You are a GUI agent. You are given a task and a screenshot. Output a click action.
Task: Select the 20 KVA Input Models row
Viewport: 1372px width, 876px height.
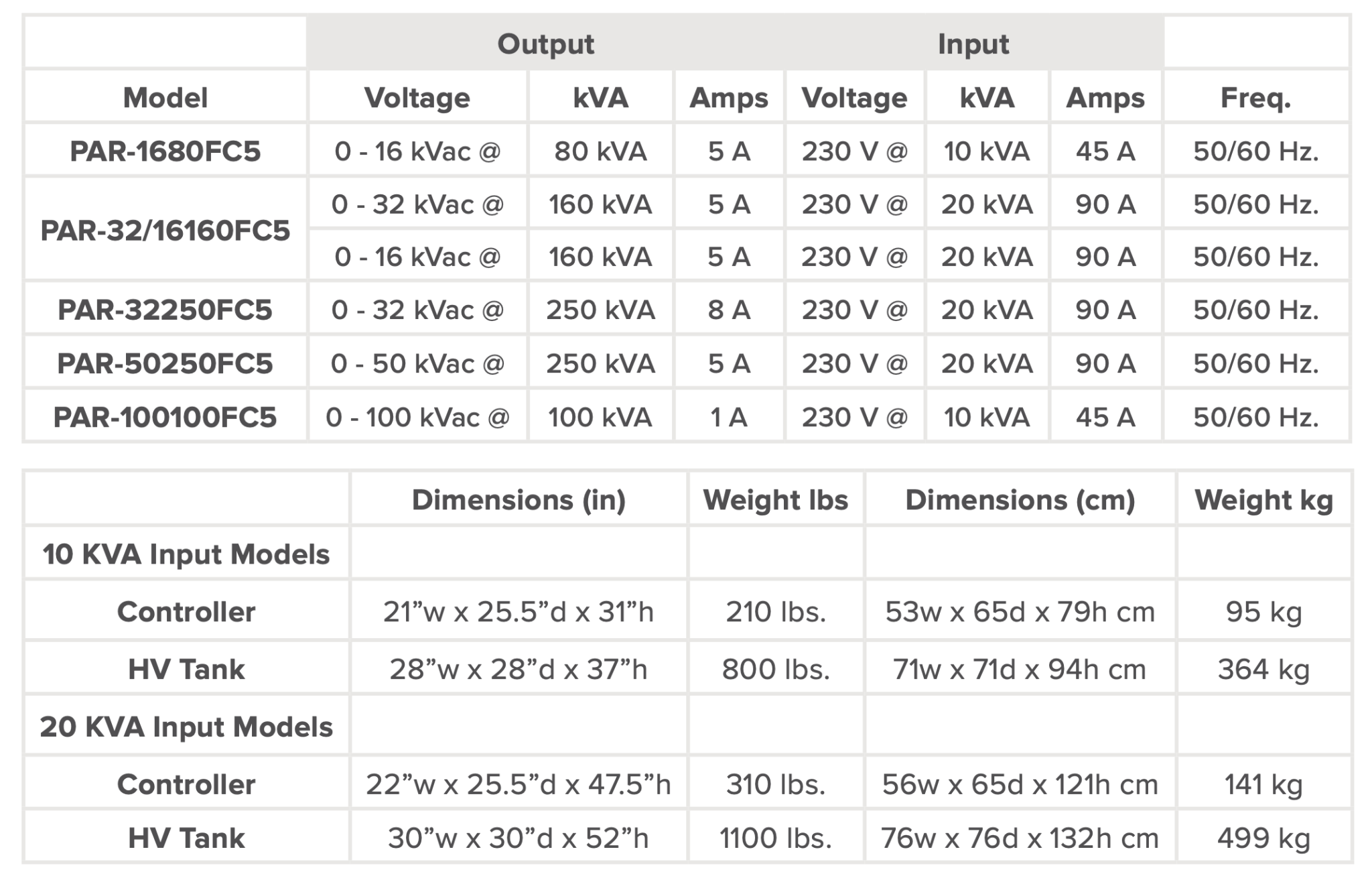tap(687, 727)
